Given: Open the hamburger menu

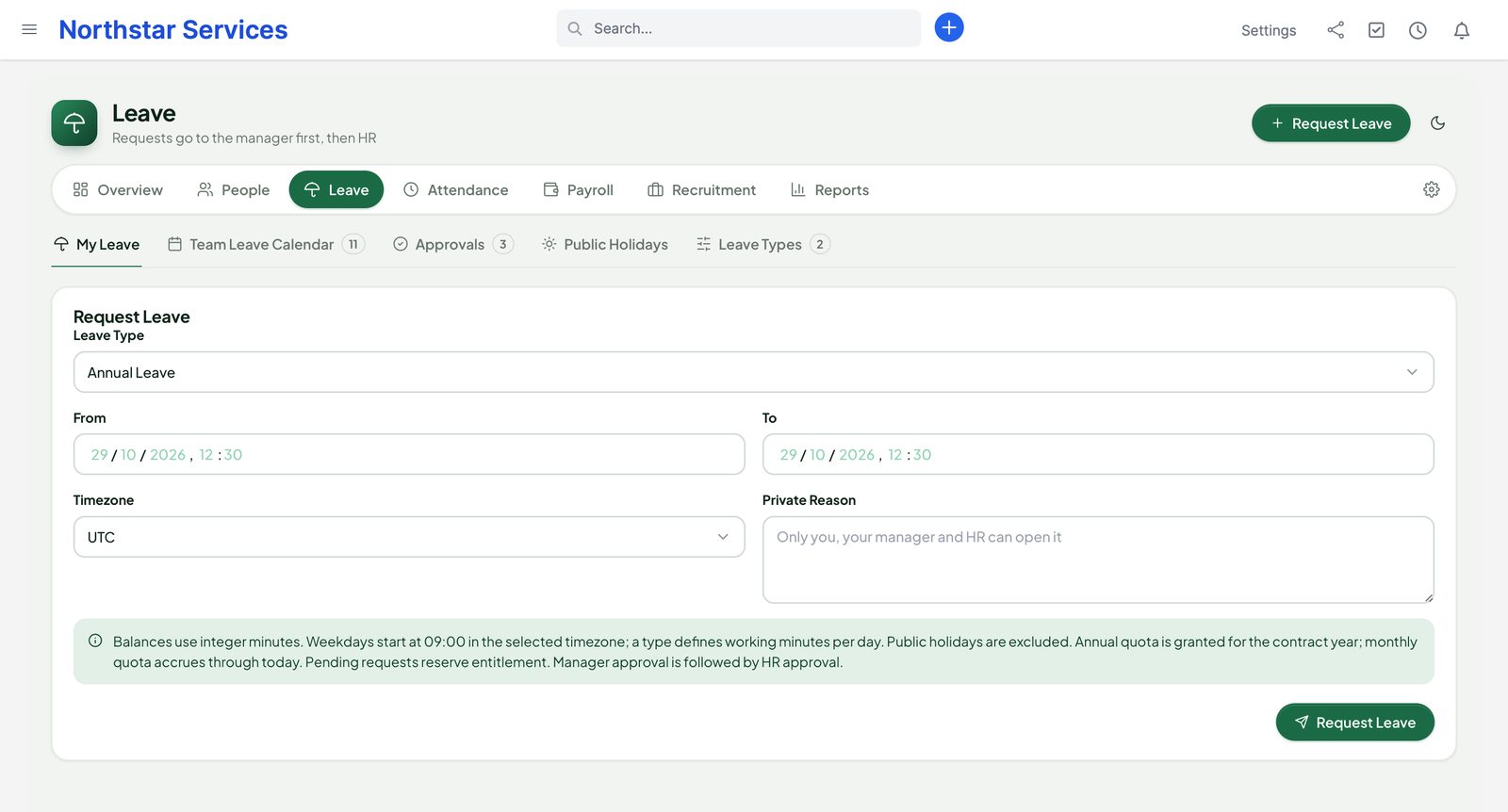Looking at the screenshot, I should pos(29,29).
